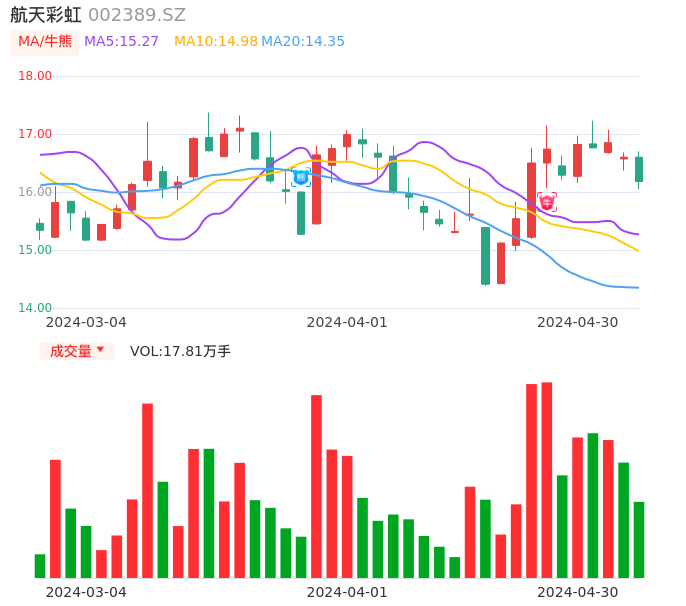
Task: Click the 2024-03-04 date label under volume chart
Action: pyautogui.click(x=86, y=592)
